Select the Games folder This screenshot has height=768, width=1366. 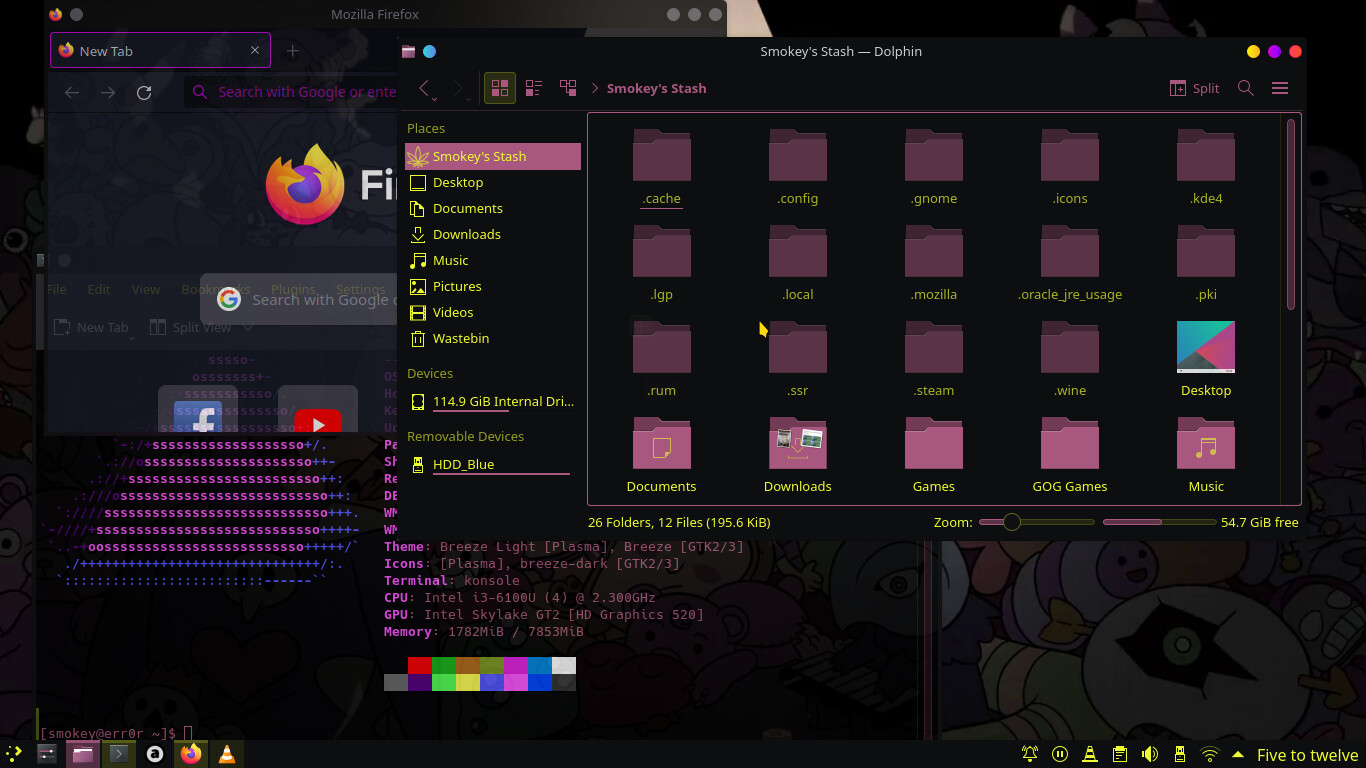point(933,456)
